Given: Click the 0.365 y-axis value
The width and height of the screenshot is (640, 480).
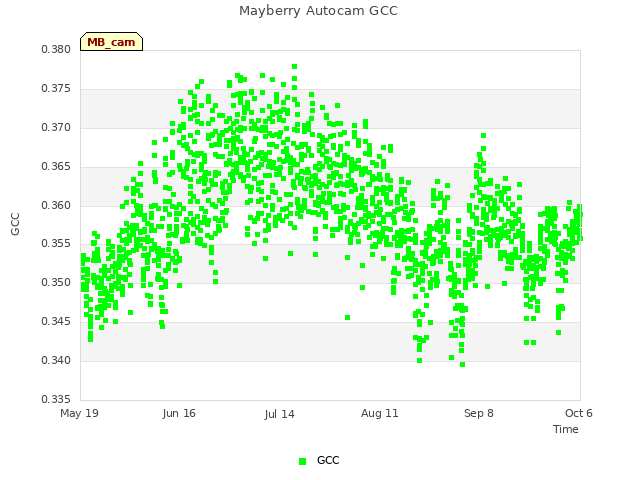Looking at the screenshot, I should click(x=56, y=167).
